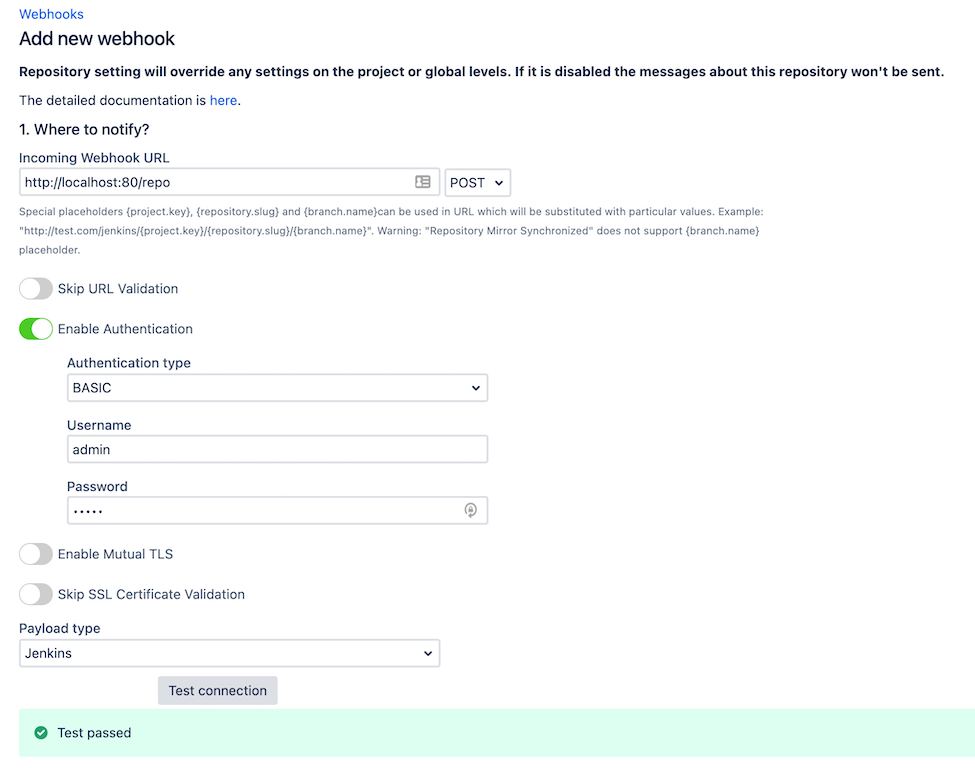Disable the Enable Authentication switch
The image size is (975, 768).
click(36, 329)
